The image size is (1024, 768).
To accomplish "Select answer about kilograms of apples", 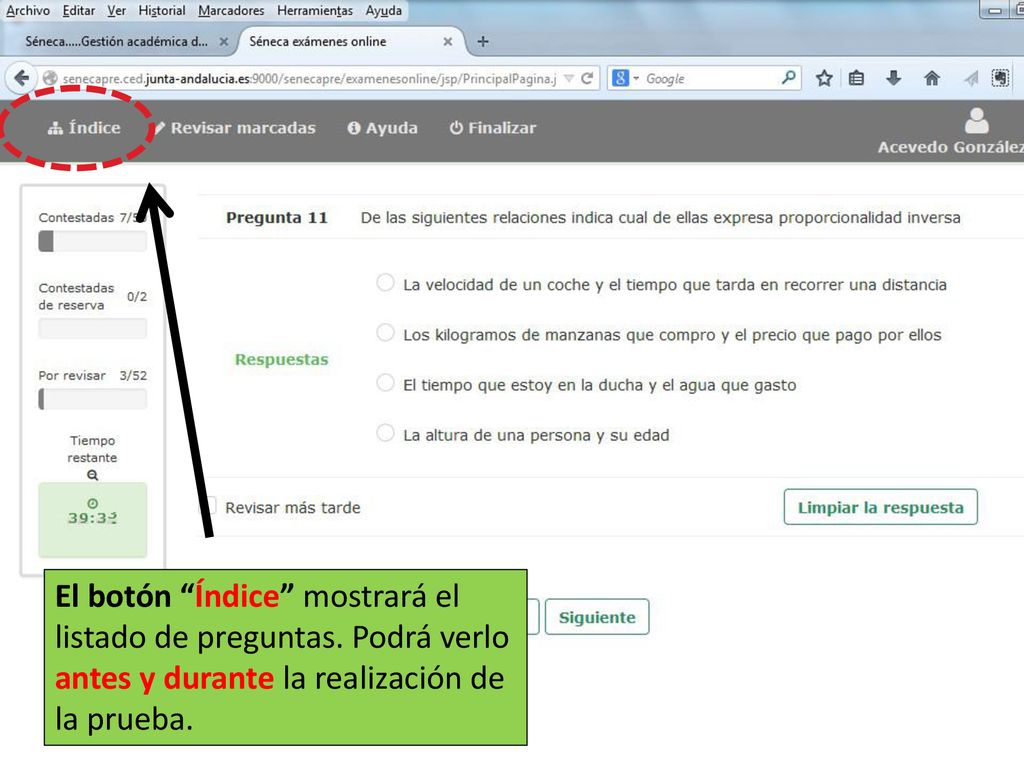I will click(385, 332).
